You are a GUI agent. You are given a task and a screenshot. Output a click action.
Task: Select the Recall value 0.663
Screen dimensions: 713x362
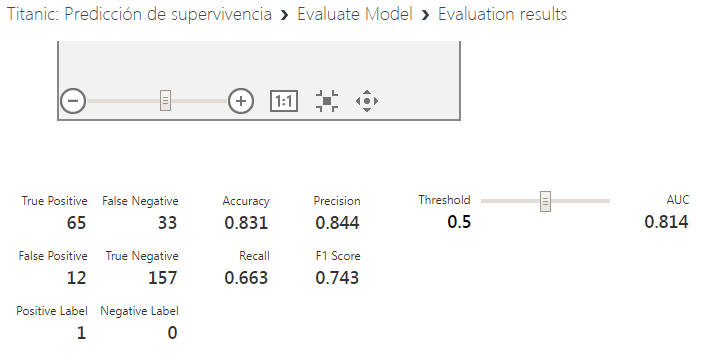[x=246, y=278]
